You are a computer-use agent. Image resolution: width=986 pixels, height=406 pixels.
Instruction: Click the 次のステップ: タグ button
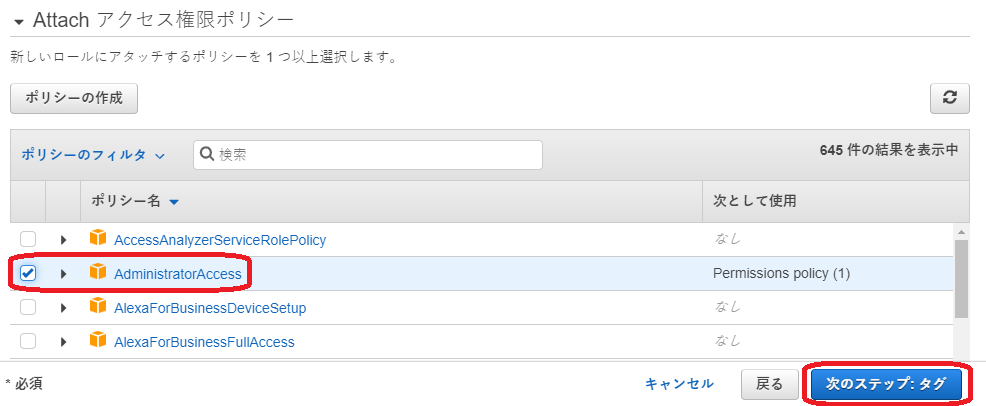[886, 384]
